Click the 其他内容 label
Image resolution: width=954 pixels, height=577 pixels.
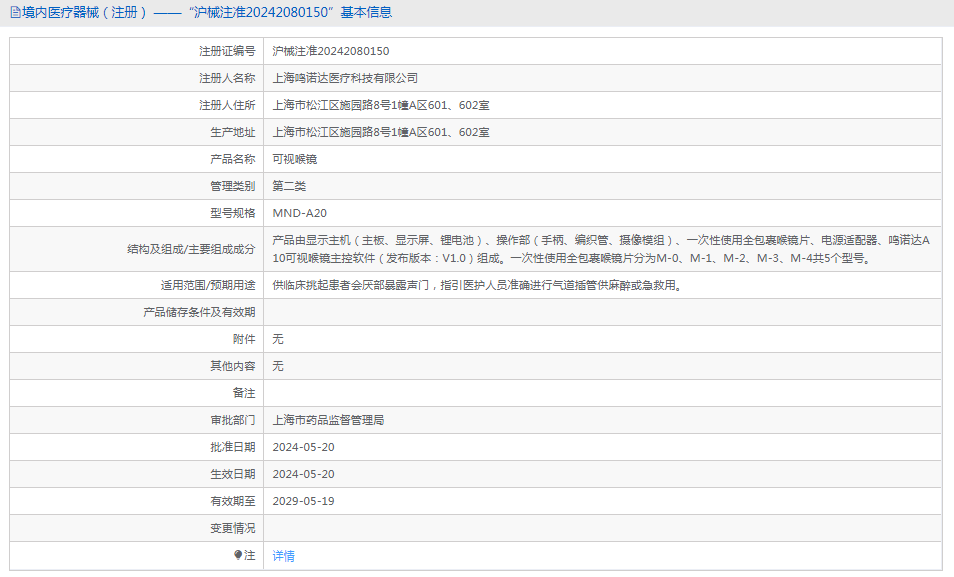tap(232, 366)
